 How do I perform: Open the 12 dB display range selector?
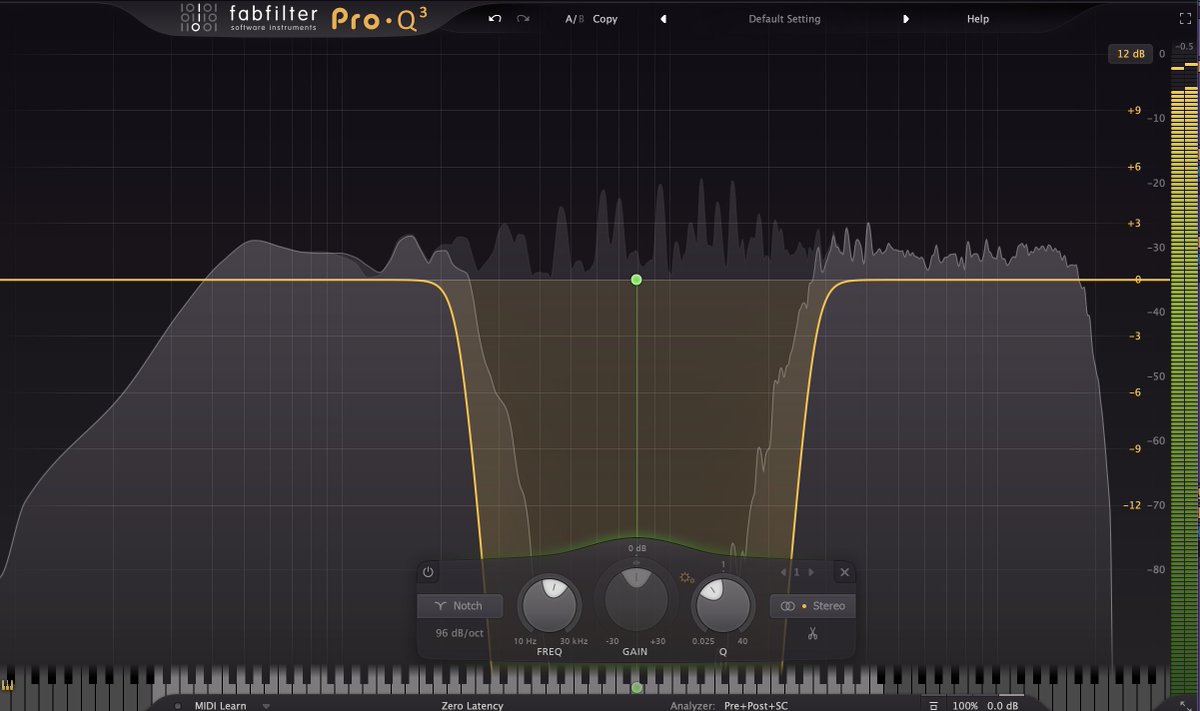coord(1130,54)
